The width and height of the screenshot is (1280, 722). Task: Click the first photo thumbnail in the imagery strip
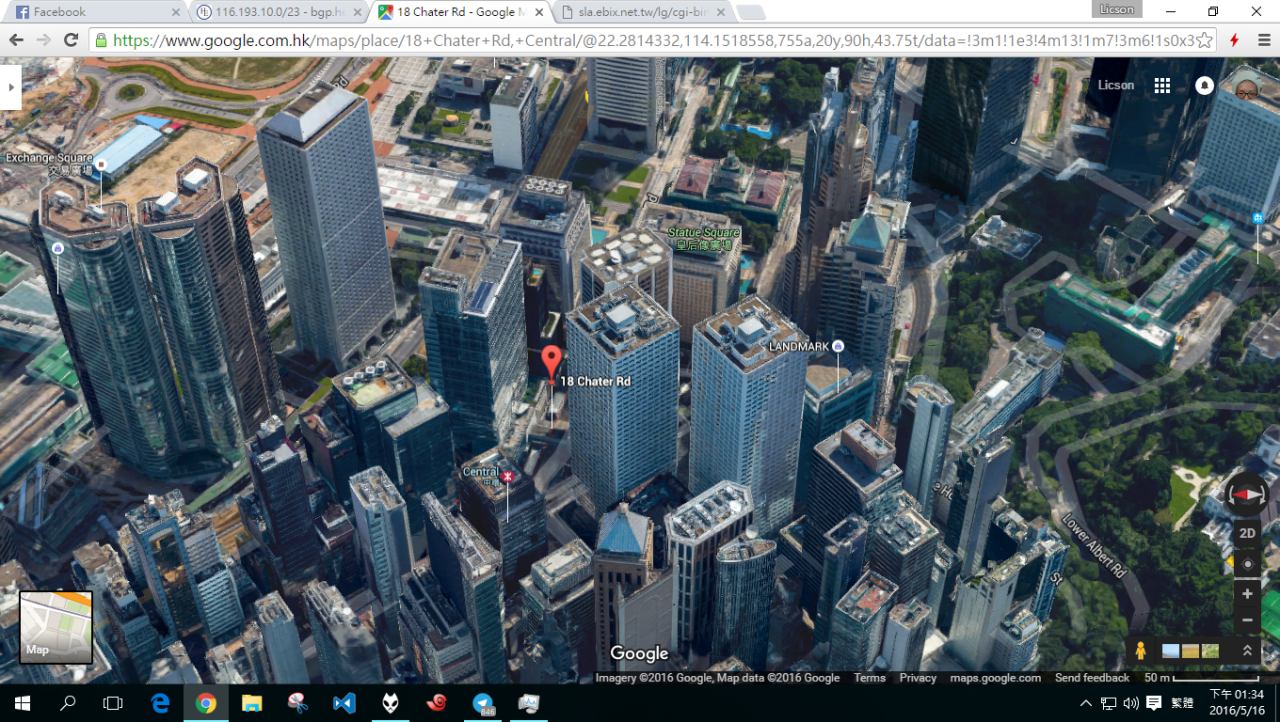click(x=1171, y=651)
